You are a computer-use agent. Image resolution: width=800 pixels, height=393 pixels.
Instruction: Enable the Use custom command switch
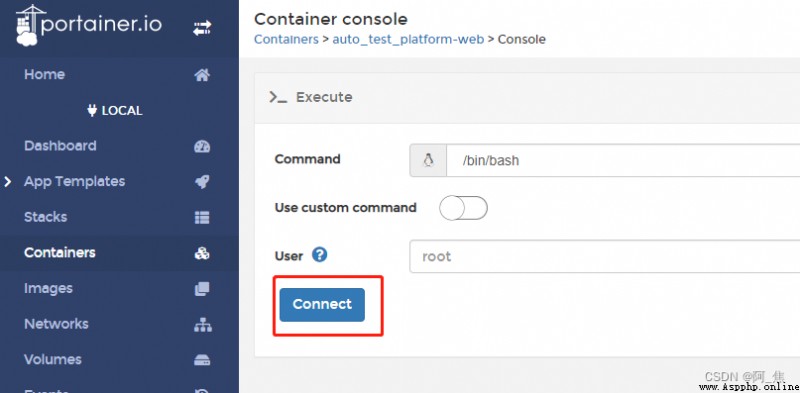[x=463, y=208]
